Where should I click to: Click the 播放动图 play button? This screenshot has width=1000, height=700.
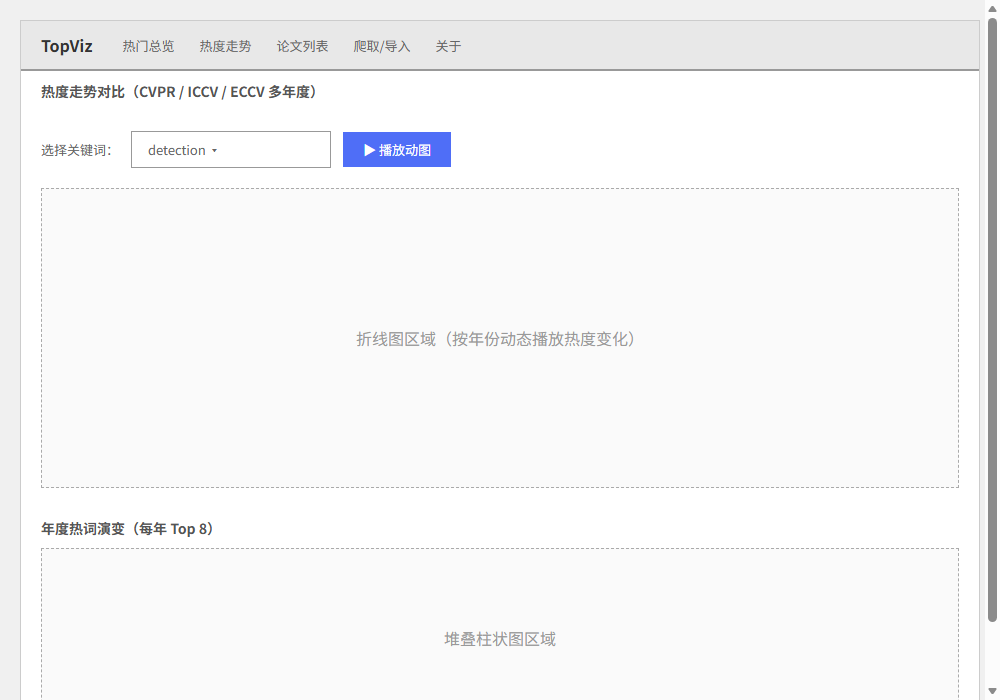pyautogui.click(x=397, y=150)
